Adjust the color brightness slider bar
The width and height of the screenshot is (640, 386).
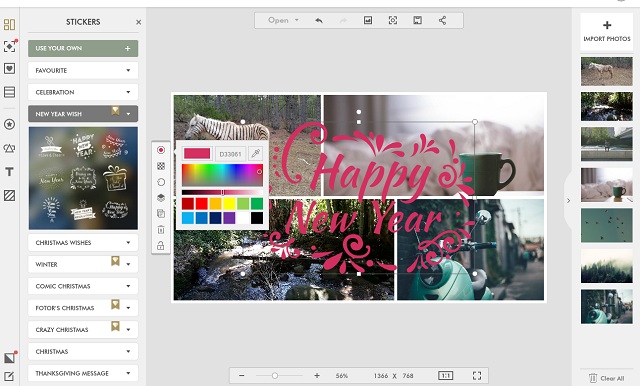(x=222, y=192)
